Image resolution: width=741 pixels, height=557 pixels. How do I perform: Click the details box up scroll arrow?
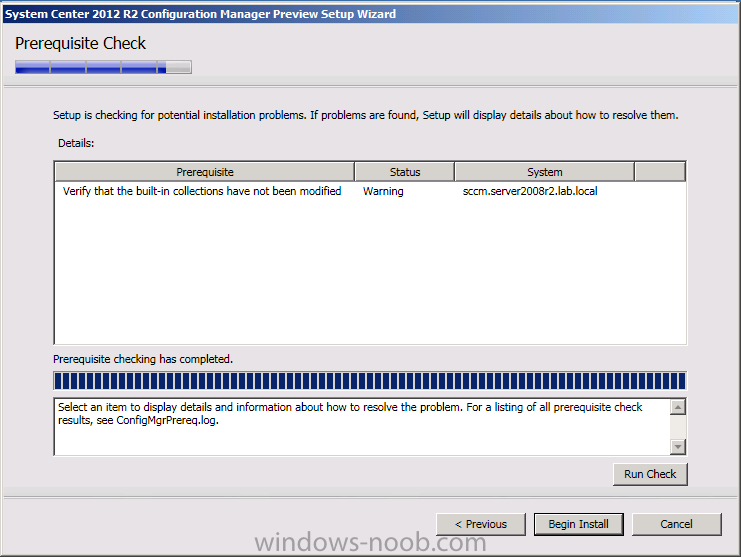pyautogui.click(x=678, y=407)
